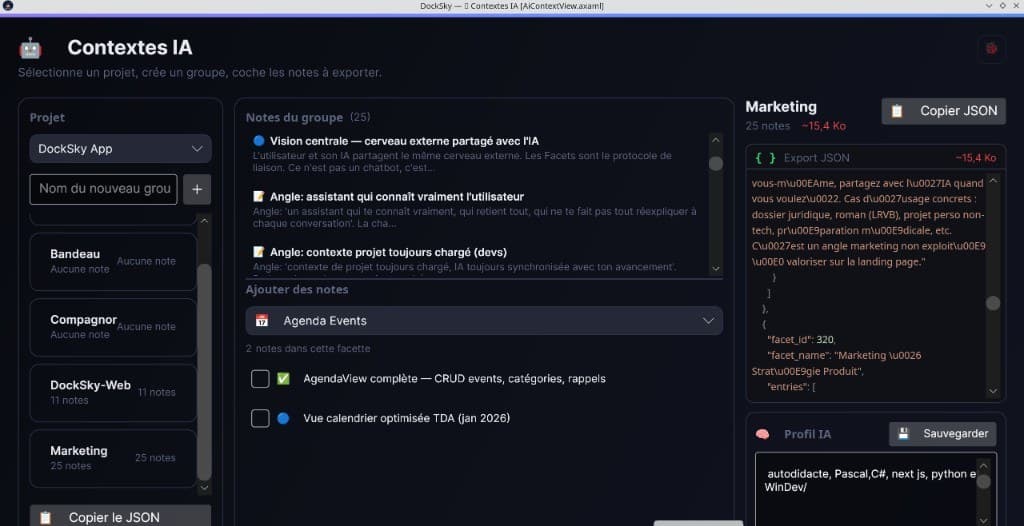
Task: Click the green check icon of AgendaView note
Action: coord(283,378)
